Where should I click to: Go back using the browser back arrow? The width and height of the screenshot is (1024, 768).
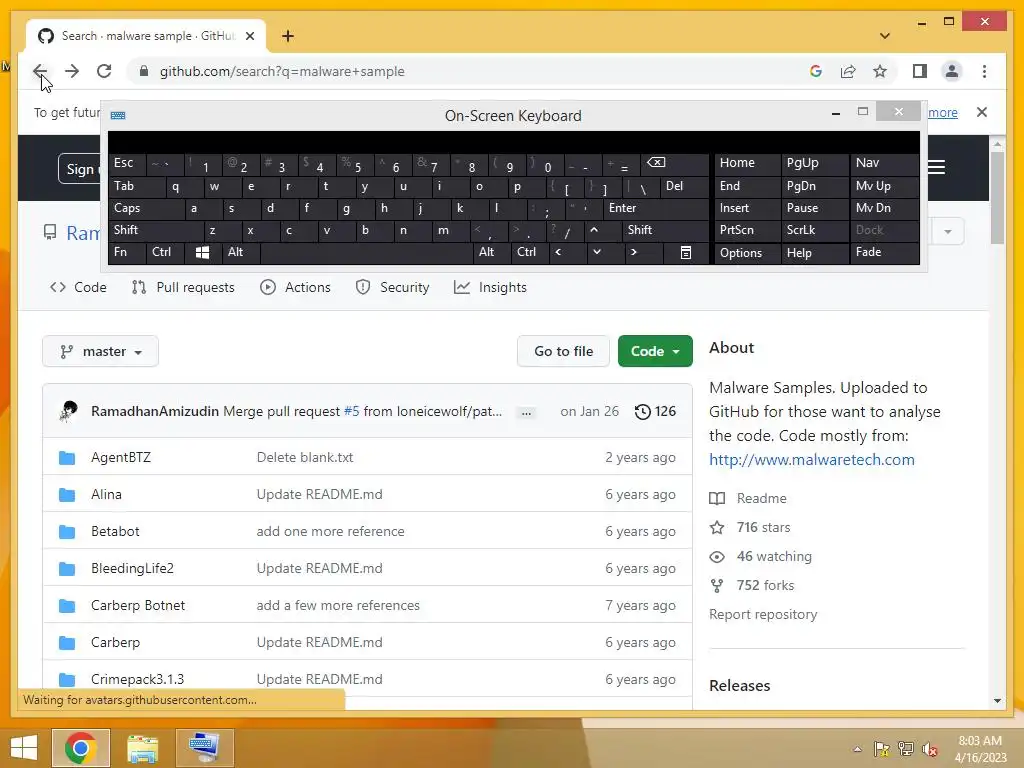(40, 71)
